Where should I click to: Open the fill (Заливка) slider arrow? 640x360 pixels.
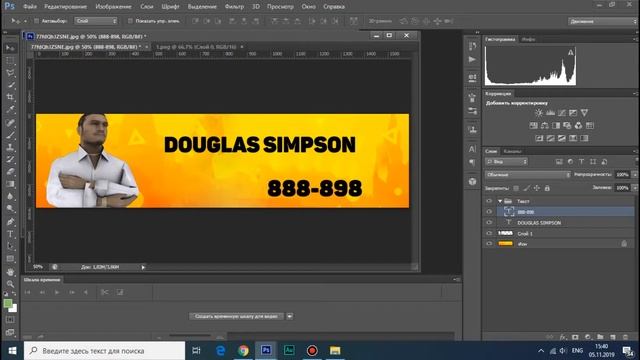(x=634, y=188)
